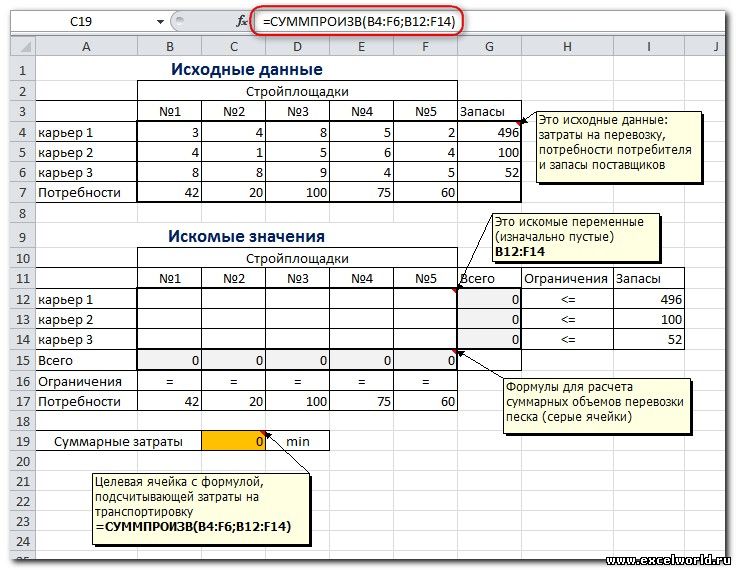Viewport: 736px width, 570px height.
Task: Select row 7 header
Action: tap(23, 193)
